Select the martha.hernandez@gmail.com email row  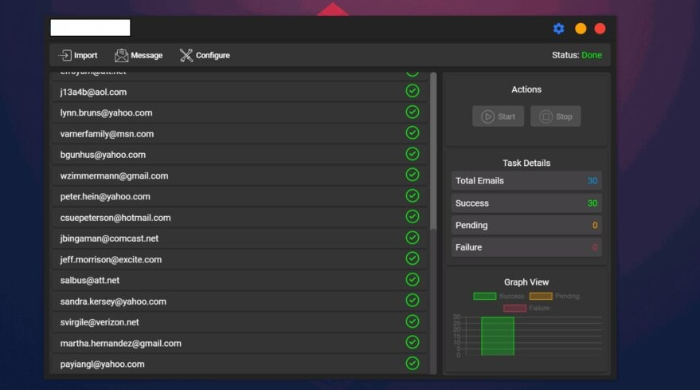tap(240, 344)
